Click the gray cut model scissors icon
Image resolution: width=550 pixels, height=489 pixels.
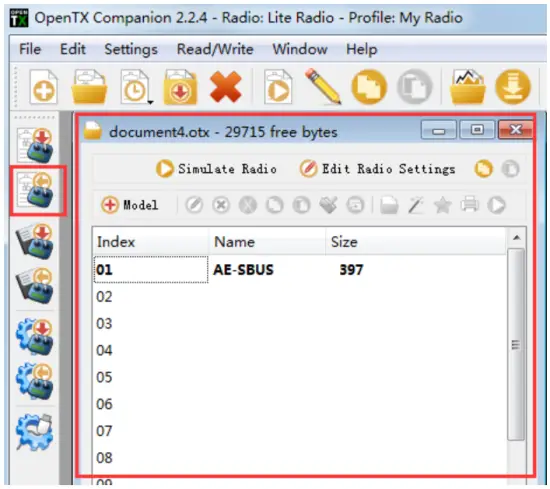[x=248, y=205]
